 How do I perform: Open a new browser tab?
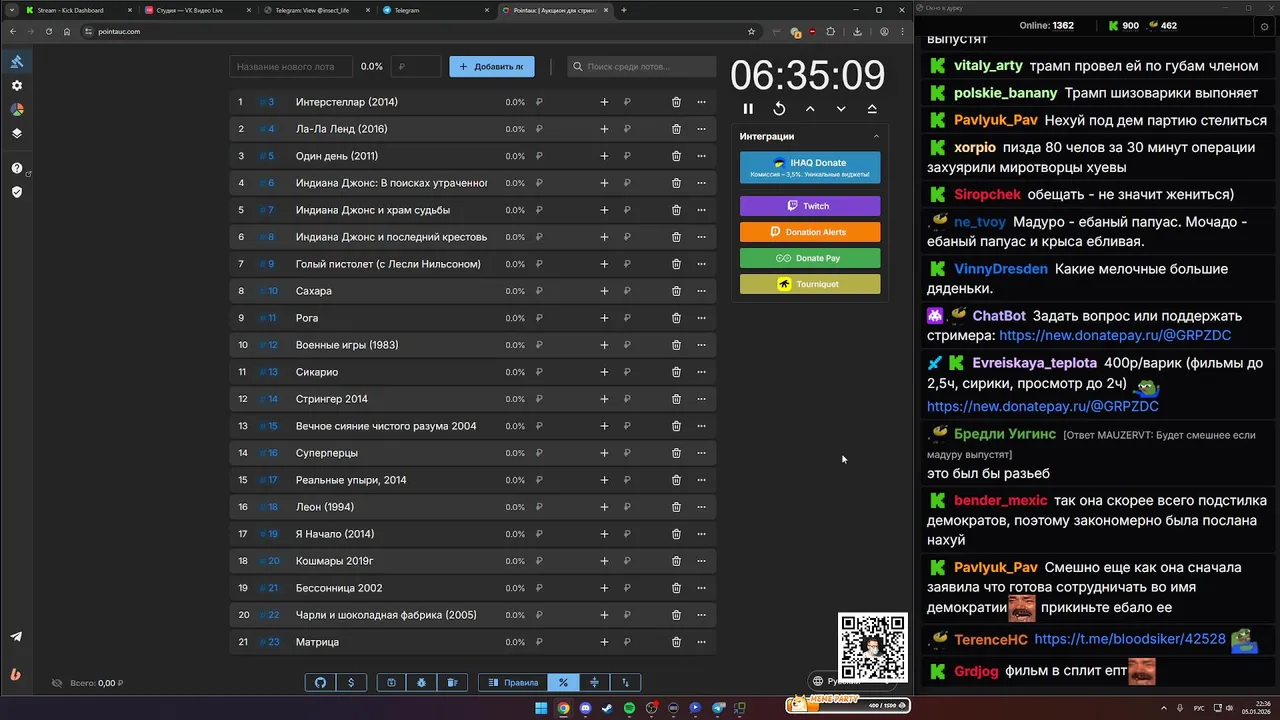click(x=624, y=10)
